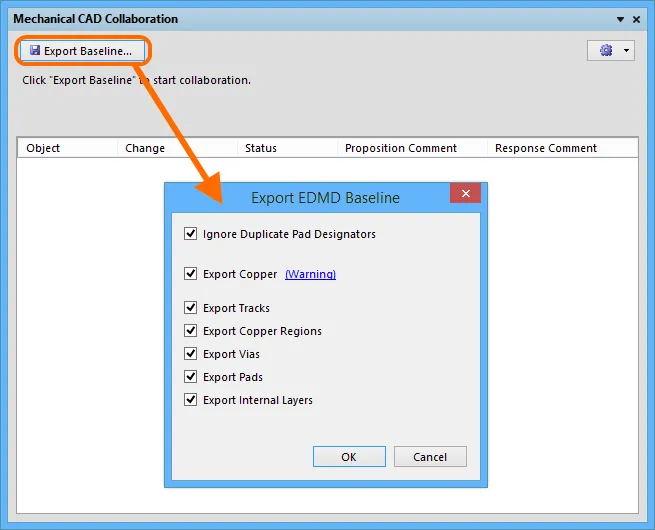The image size is (655, 530).
Task: Select the Change column header
Action: (x=178, y=148)
